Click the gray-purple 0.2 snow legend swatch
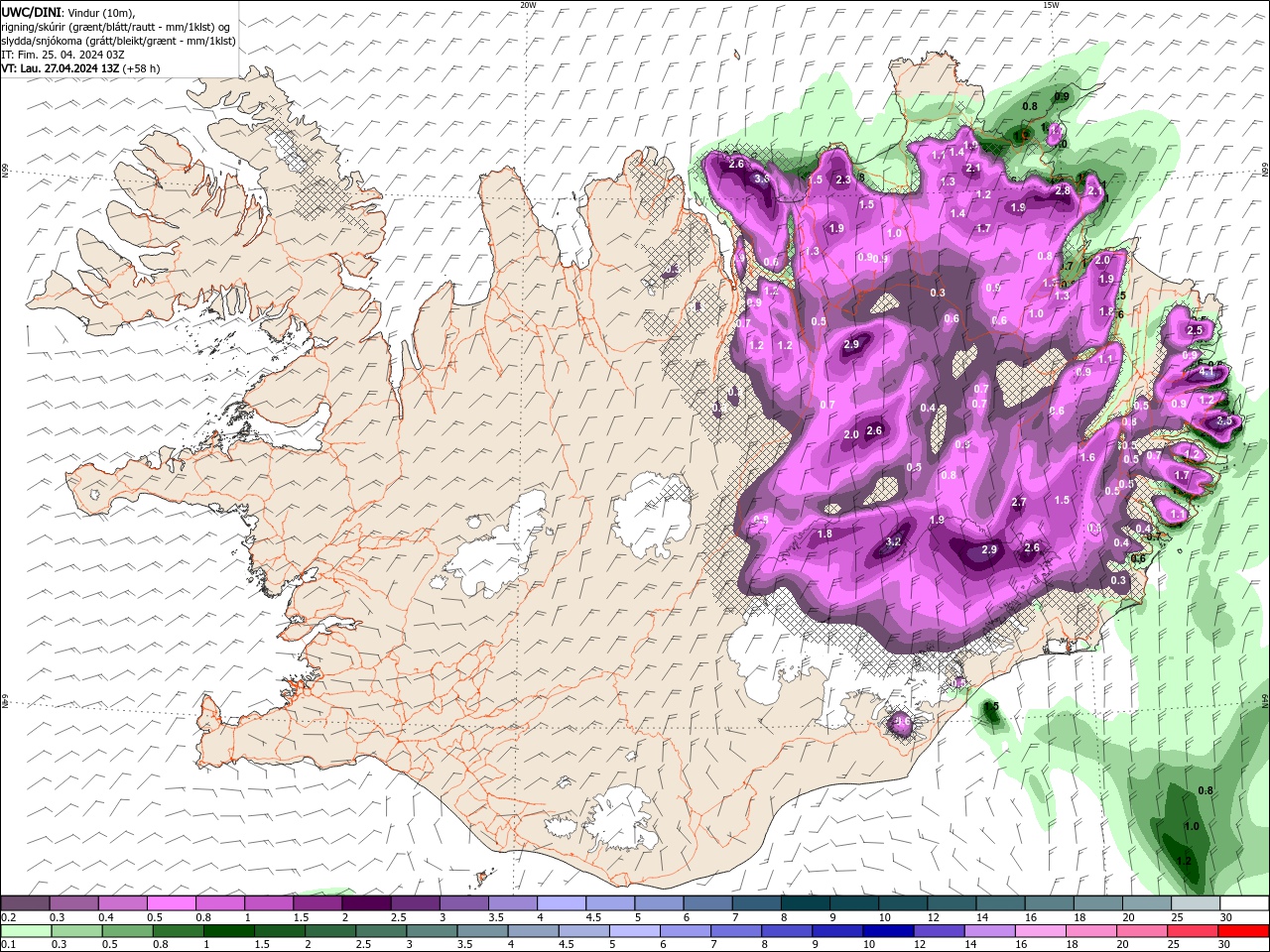The image size is (1270, 952). (25, 903)
